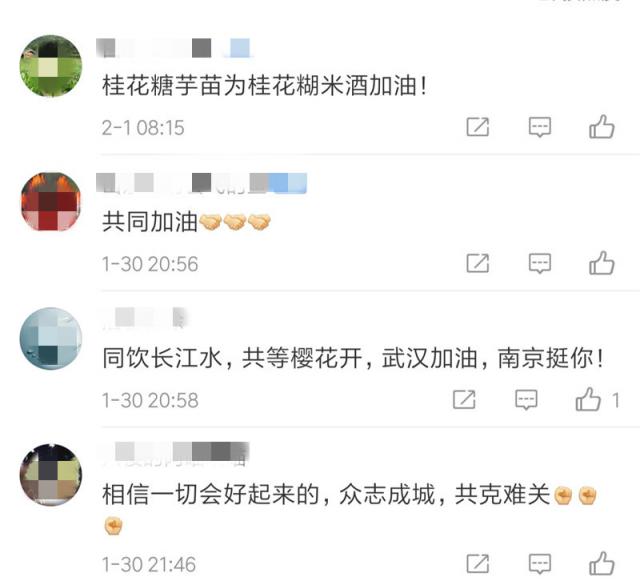
Task: Like the 共同加油 comment
Action: [602, 263]
